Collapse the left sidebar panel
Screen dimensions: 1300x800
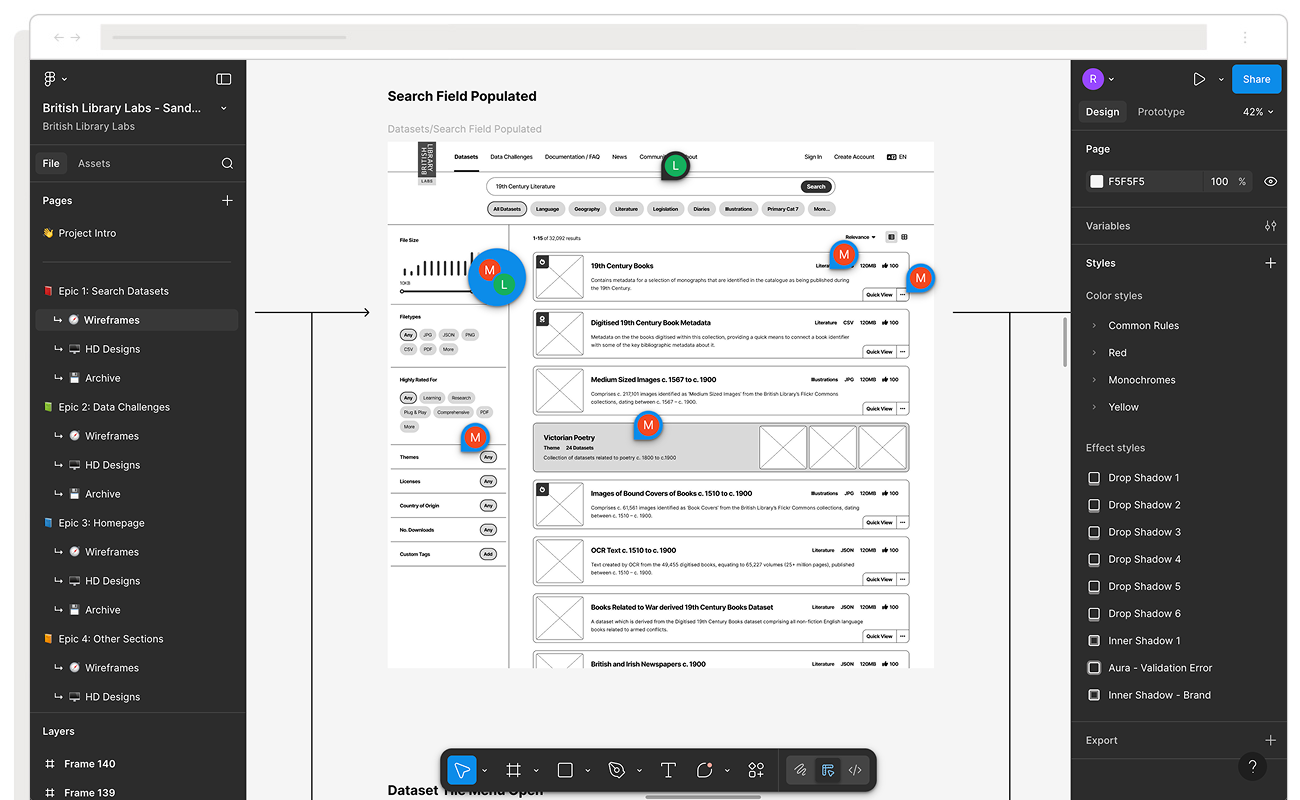[224, 79]
